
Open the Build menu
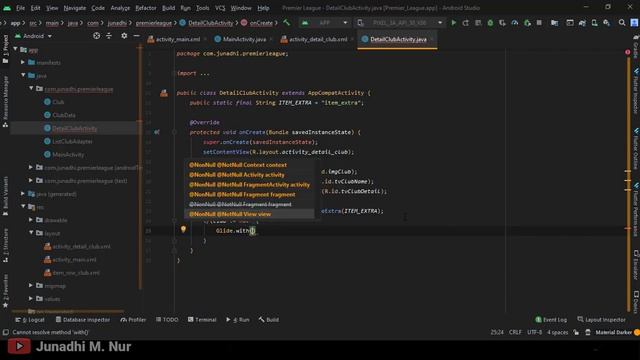pyautogui.click(x=168, y=8)
